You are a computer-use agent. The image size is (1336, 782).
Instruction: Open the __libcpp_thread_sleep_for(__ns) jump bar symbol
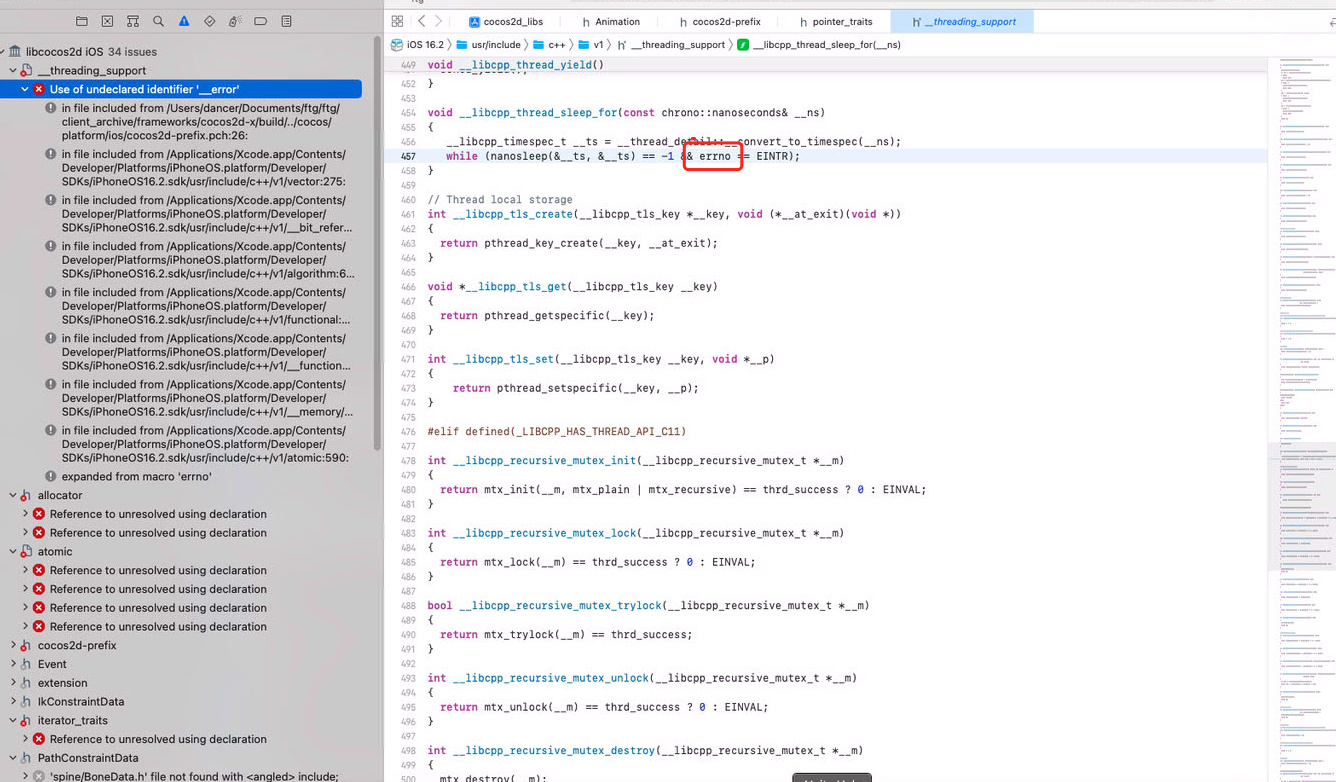[819, 45]
